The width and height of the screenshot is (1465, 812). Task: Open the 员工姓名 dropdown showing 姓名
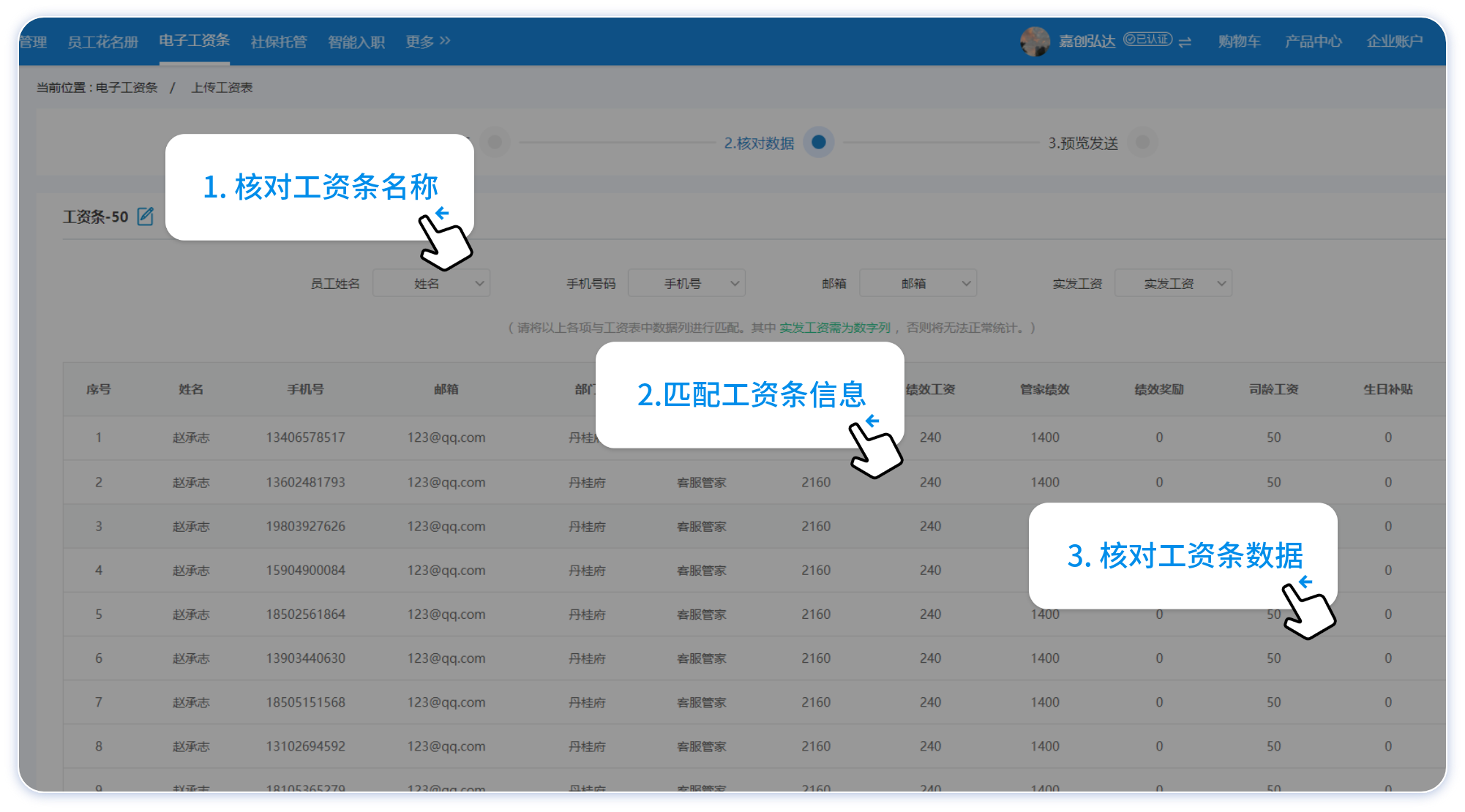coord(431,283)
